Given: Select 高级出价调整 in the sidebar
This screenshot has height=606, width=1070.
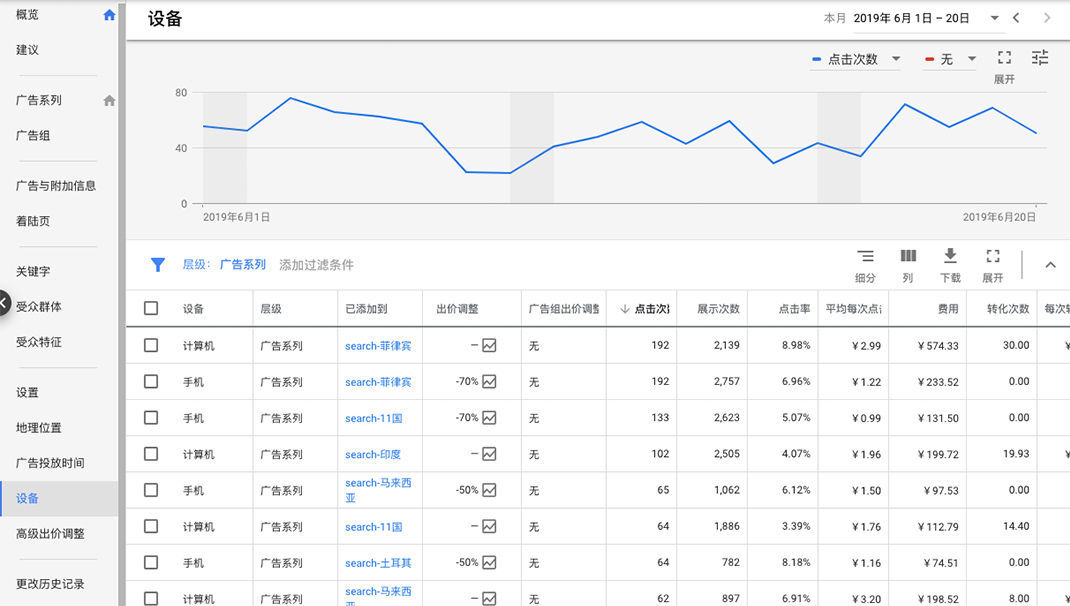Looking at the screenshot, I should coord(50,534).
